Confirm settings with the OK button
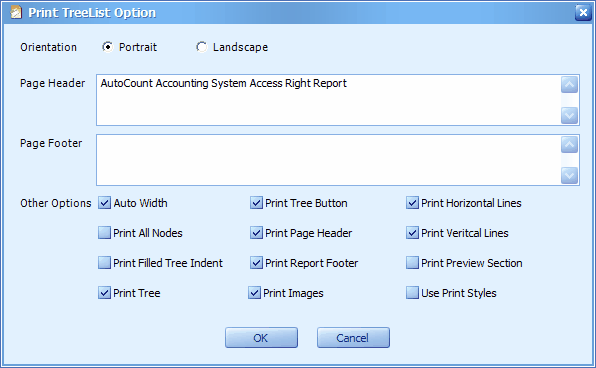596x368 pixels. (261, 338)
